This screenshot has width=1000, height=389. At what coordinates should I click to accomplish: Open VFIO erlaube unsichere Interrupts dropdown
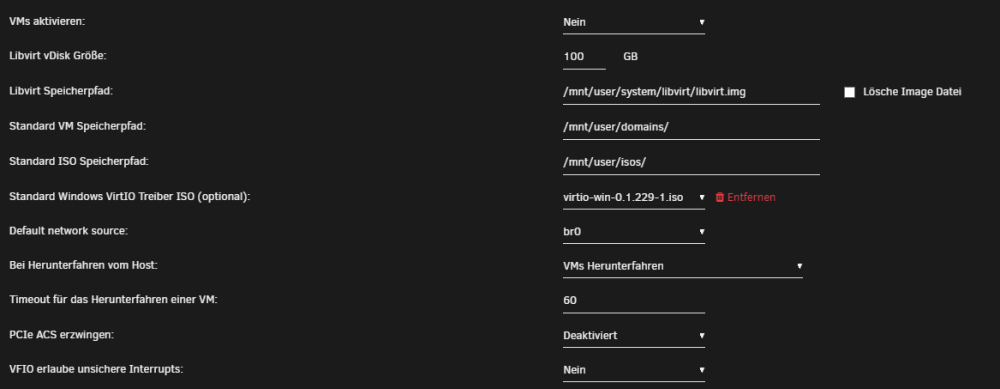point(634,370)
